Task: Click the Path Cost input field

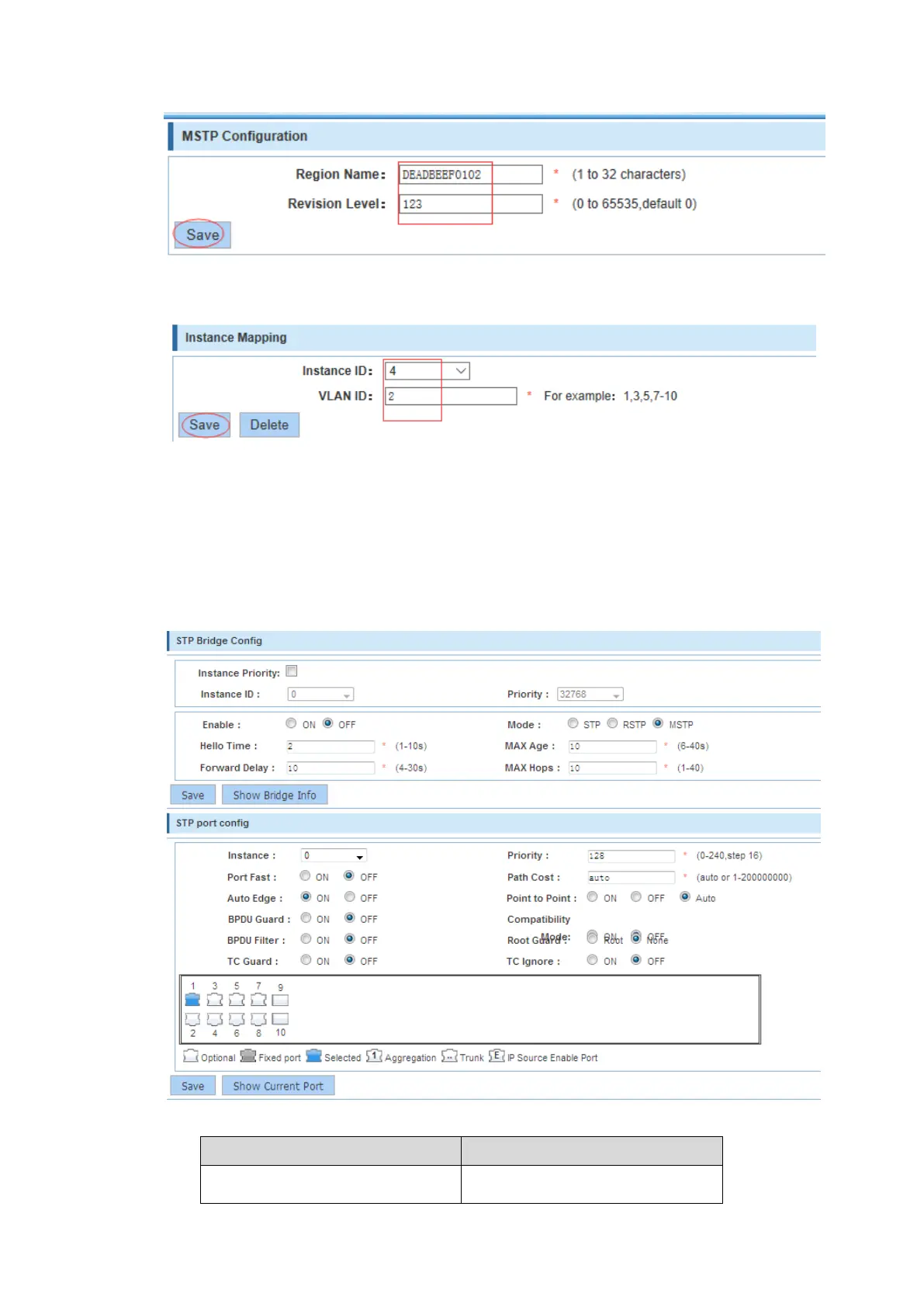Action: (x=631, y=877)
